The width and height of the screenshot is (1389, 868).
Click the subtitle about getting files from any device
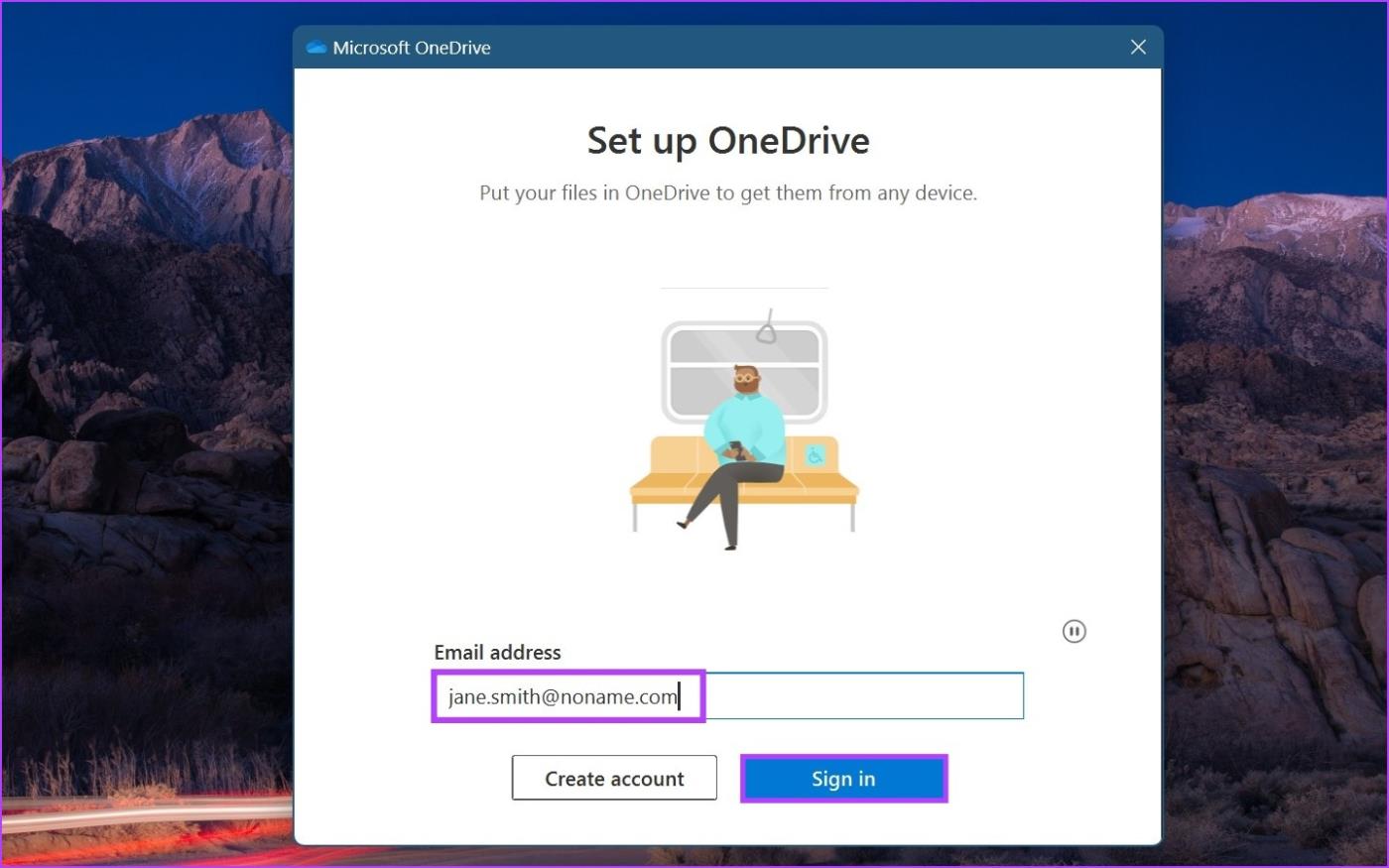[727, 192]
